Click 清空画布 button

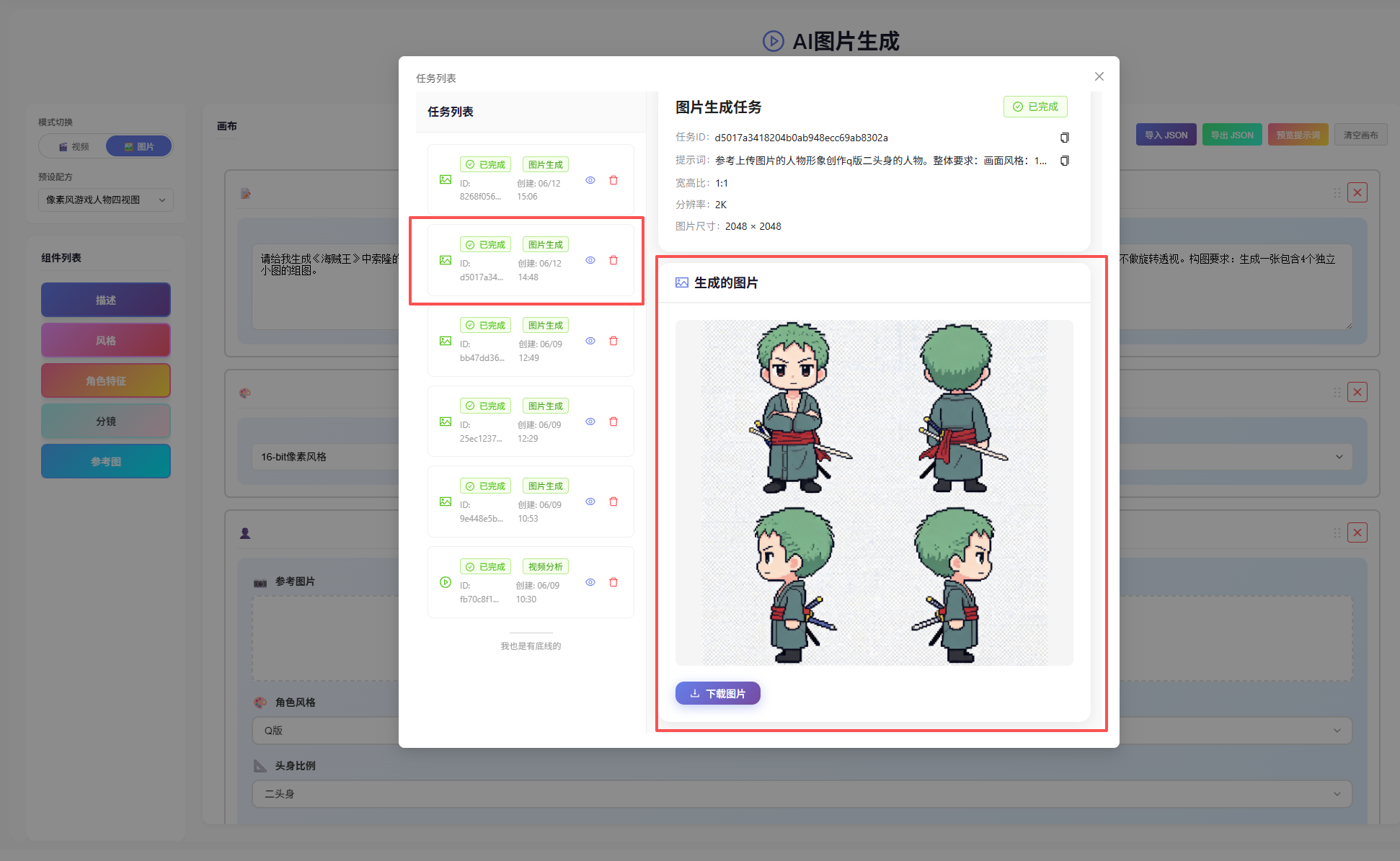[x=1361, y=135]
